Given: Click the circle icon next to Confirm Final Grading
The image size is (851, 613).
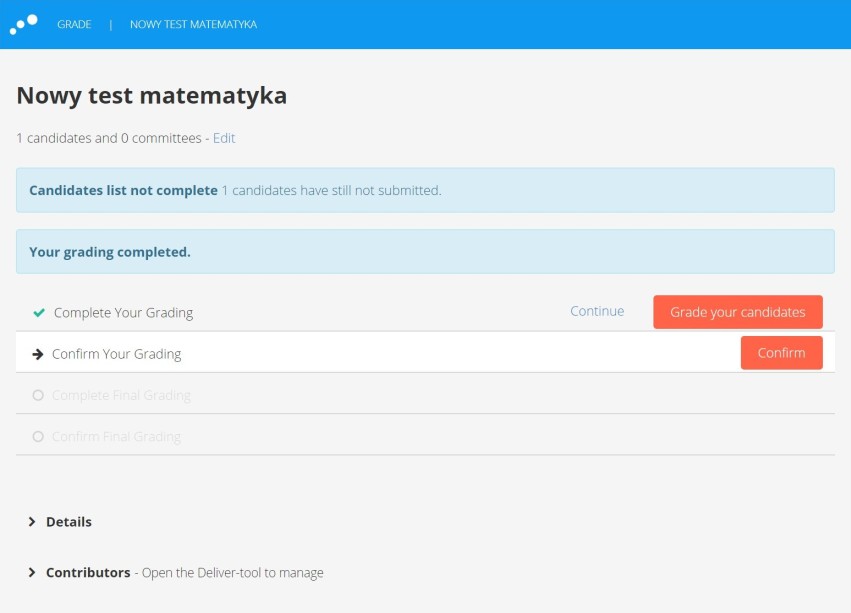Looking at the screenshot, I should point(38,437).
